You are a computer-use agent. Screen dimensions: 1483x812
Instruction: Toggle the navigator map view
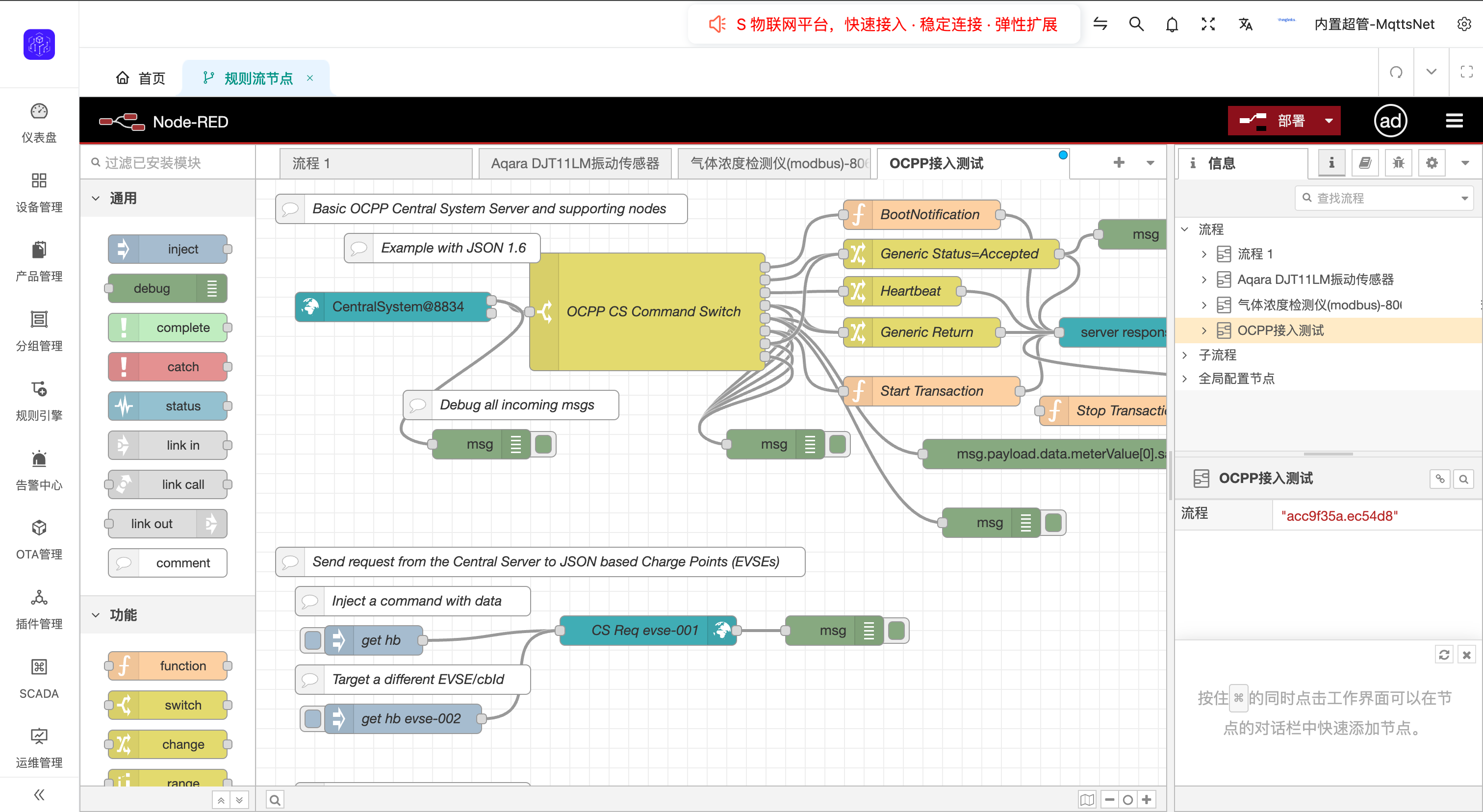[x=1087, y=799]
